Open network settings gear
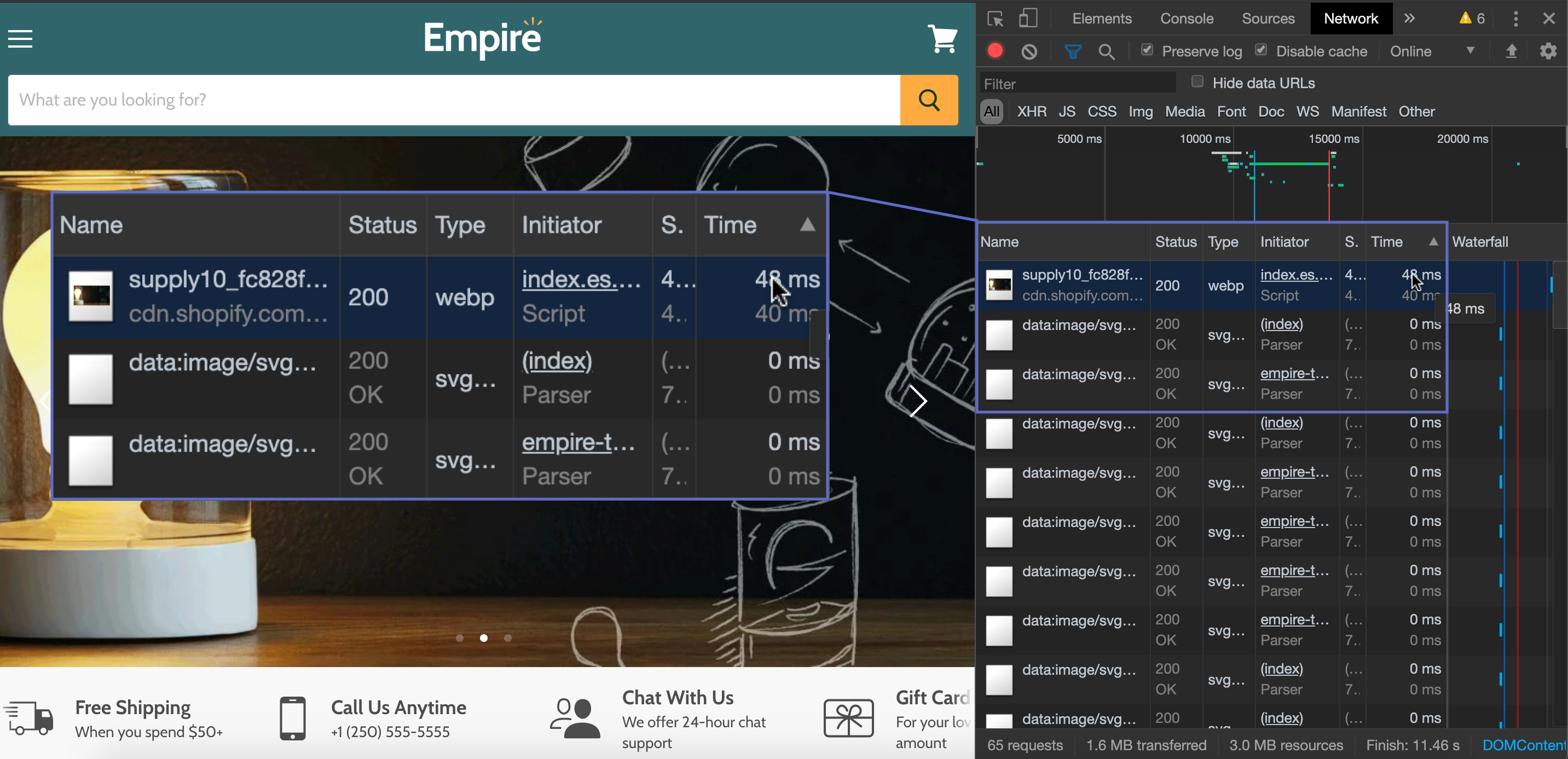Screen dimensions: 1568x759 pos(1548,51)
